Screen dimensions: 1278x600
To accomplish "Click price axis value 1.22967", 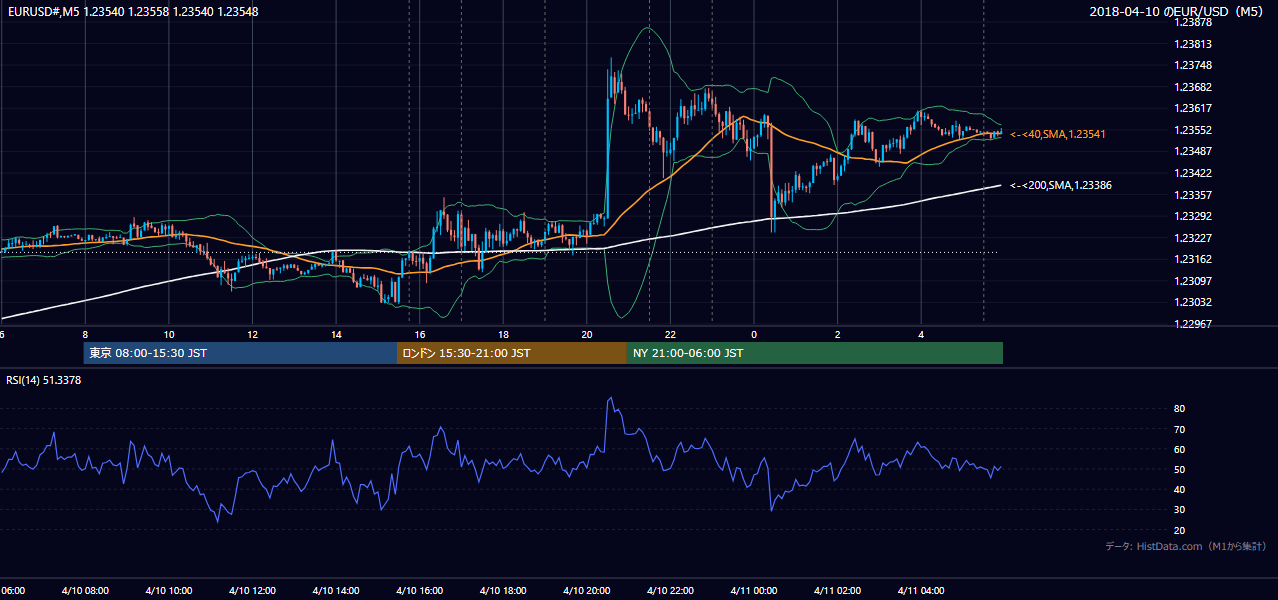I will point(1193,324).
